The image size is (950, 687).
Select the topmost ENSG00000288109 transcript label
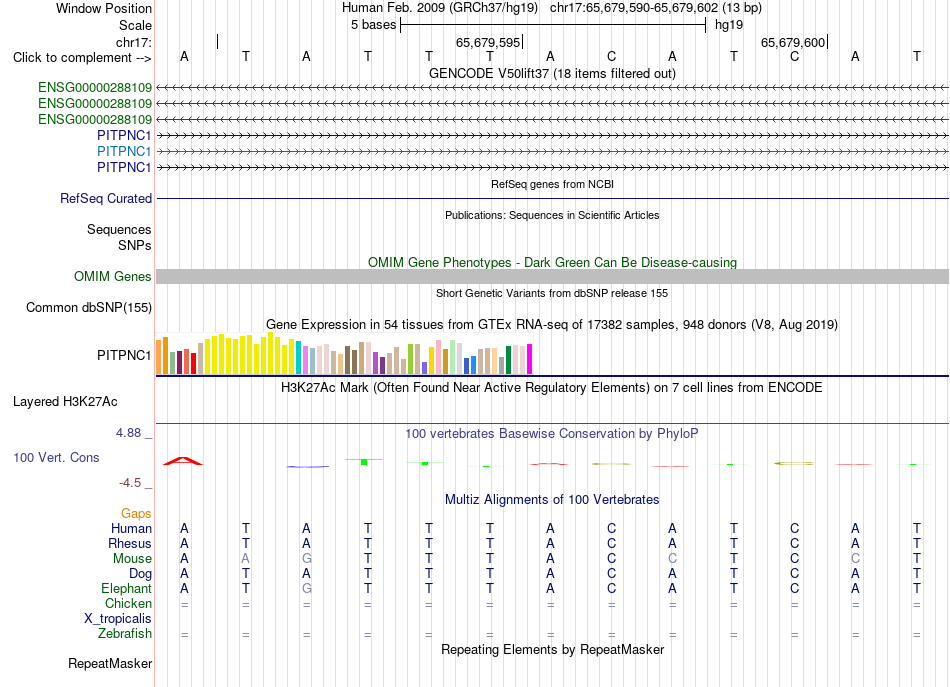[95, 87]
